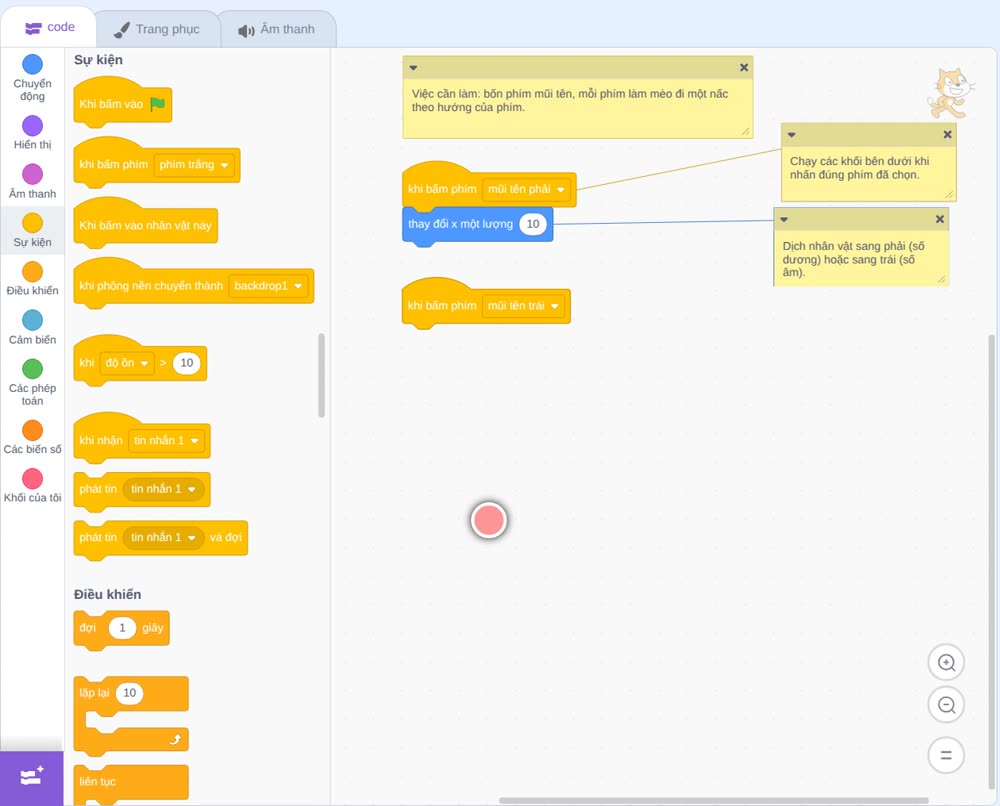Screen dimensions: 1000x806
Task: Click the add extension button
Action: 31,777
